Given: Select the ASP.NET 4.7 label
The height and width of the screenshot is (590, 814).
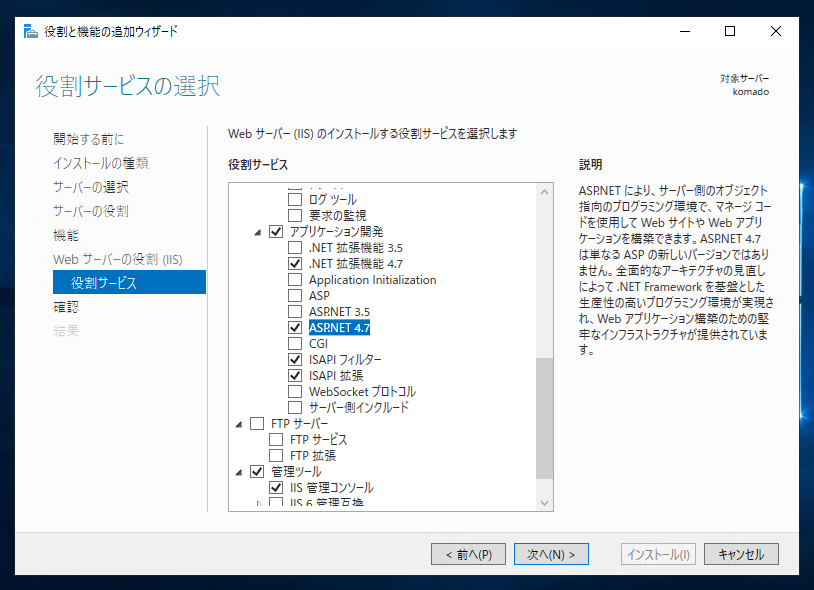Looking at the screenshot, I should coord(340,327).
